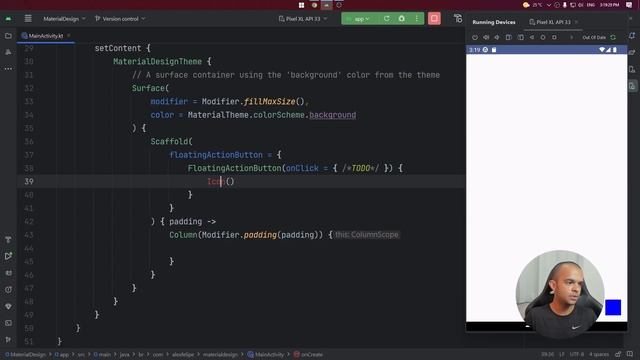Click the onCreate breadcrumb segment
Screen dimensions: 640x360
tap(309, 355)
